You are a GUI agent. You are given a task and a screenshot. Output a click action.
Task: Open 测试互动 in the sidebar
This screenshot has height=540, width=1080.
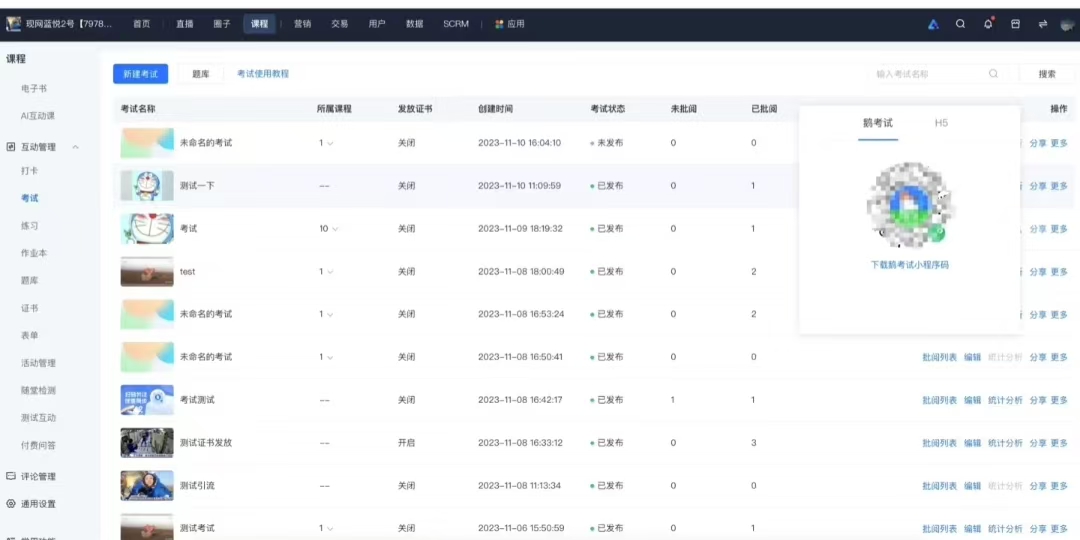pyautogui.click(x=38, y=417)
